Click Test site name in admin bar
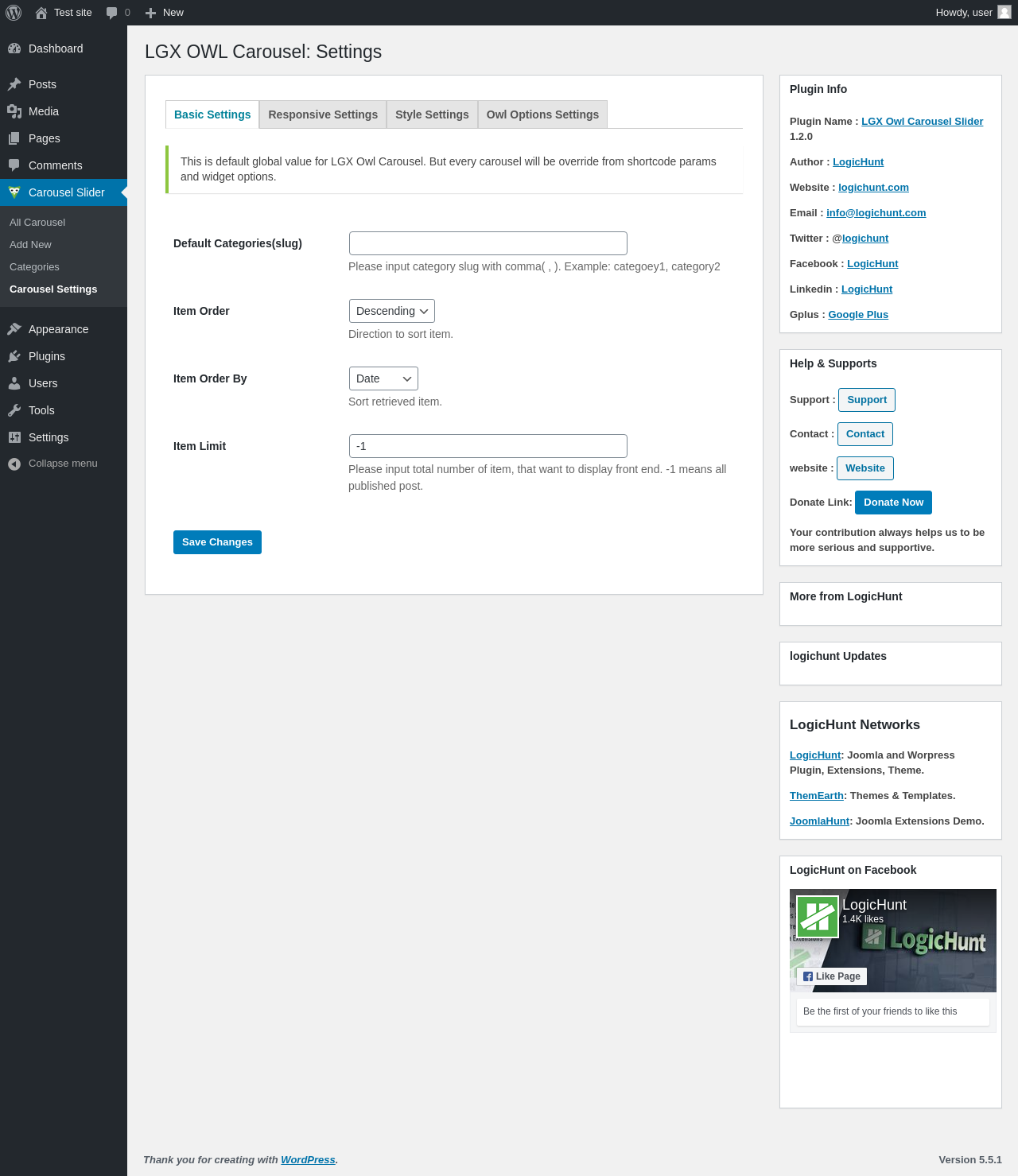Image resolution: width=1018 pixels, height=1176 pixels. tap(73, 13)
